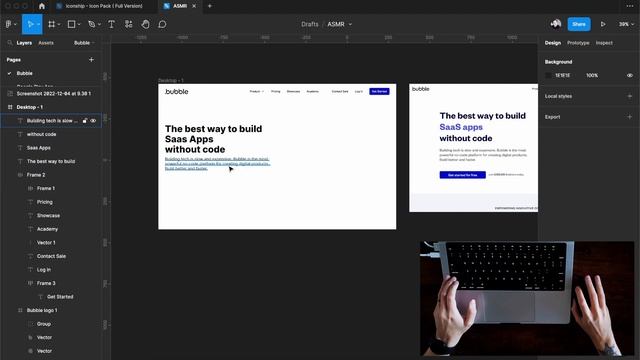This screenshot has width=640, height=360.
Task: Open the ASMR file name dropdown
Action: pos(350,24)
